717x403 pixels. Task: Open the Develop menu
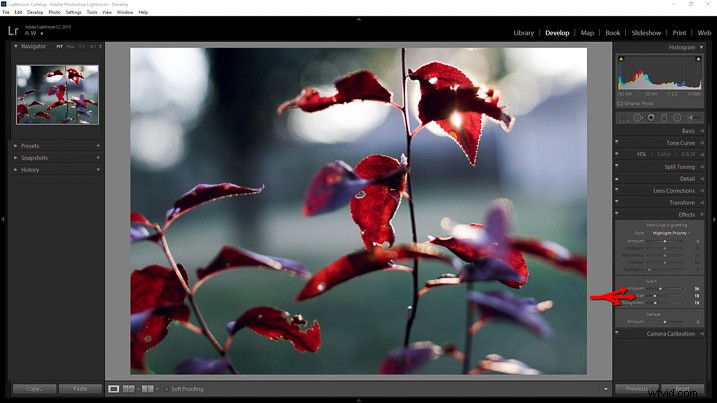pyautogui.click(x=35, y=12)
